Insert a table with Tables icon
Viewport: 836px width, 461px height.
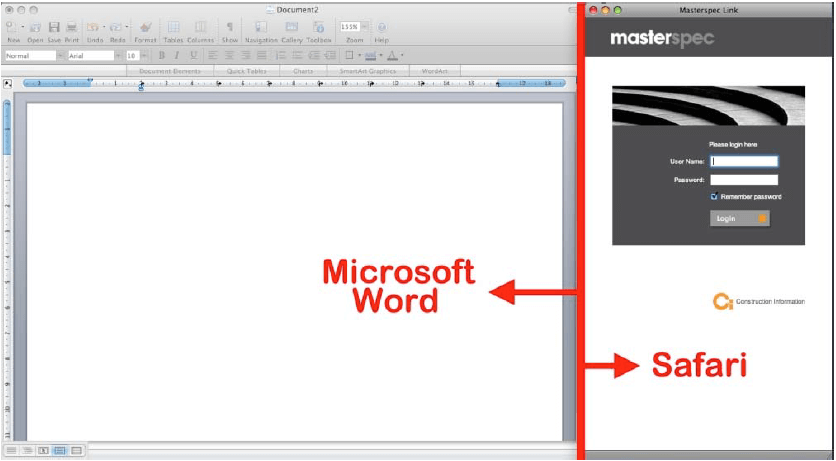(x=173, y=27)
